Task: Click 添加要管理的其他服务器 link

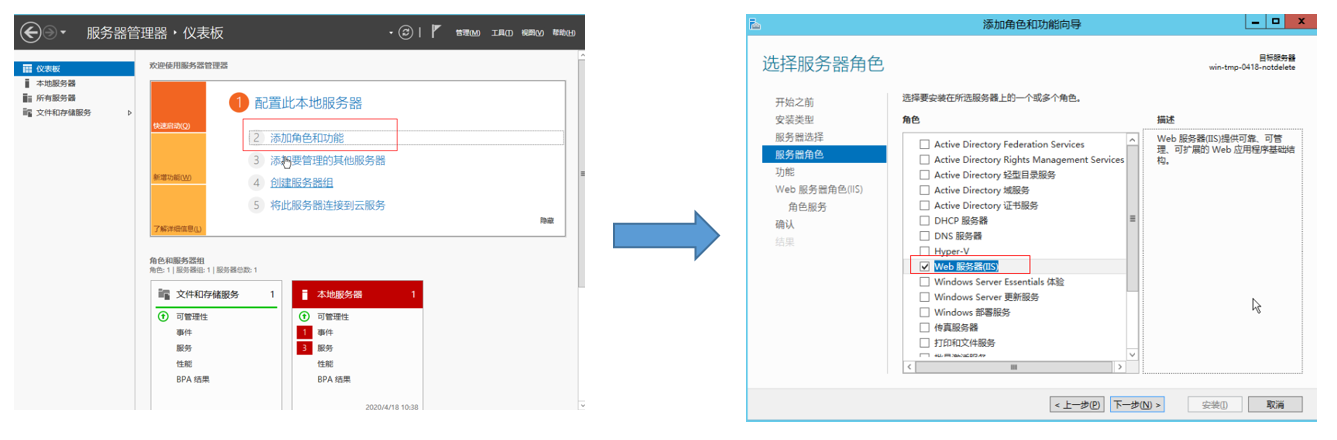Action: (328, 160)
